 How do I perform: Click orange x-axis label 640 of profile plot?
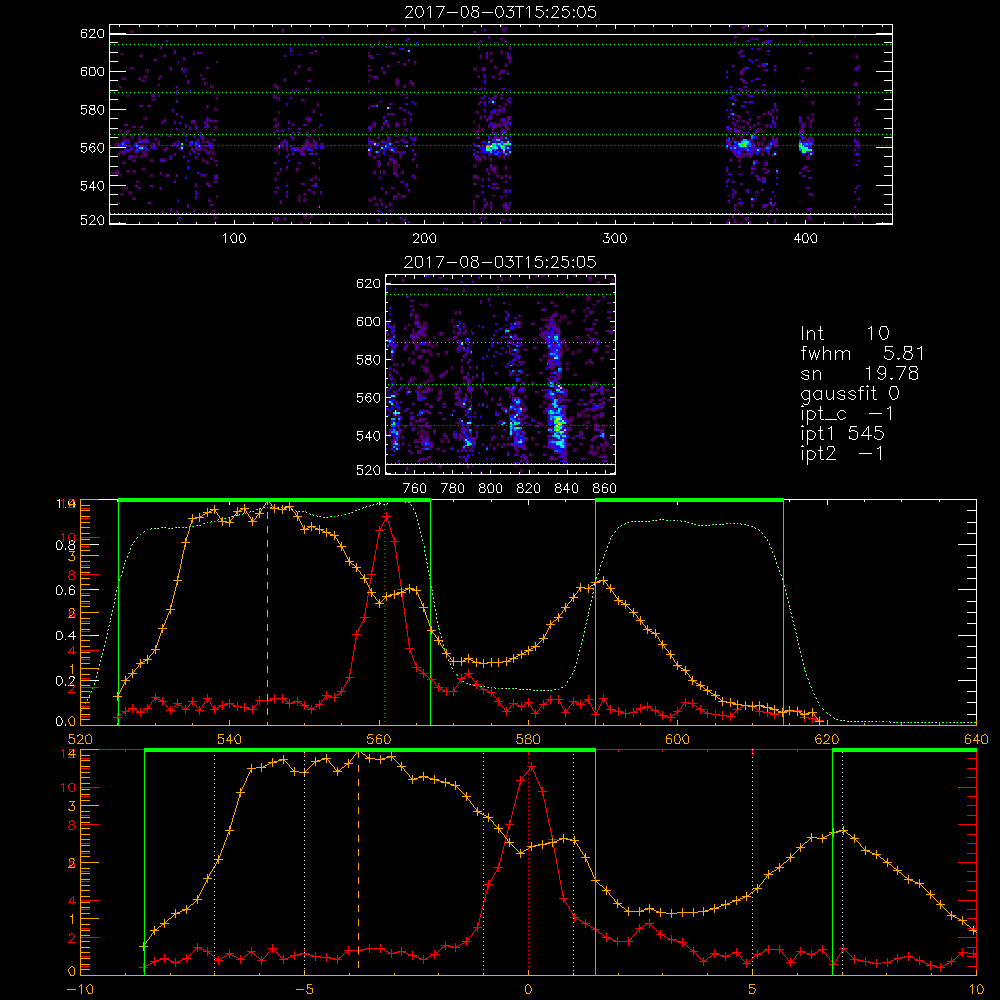[x=976, y=740]
